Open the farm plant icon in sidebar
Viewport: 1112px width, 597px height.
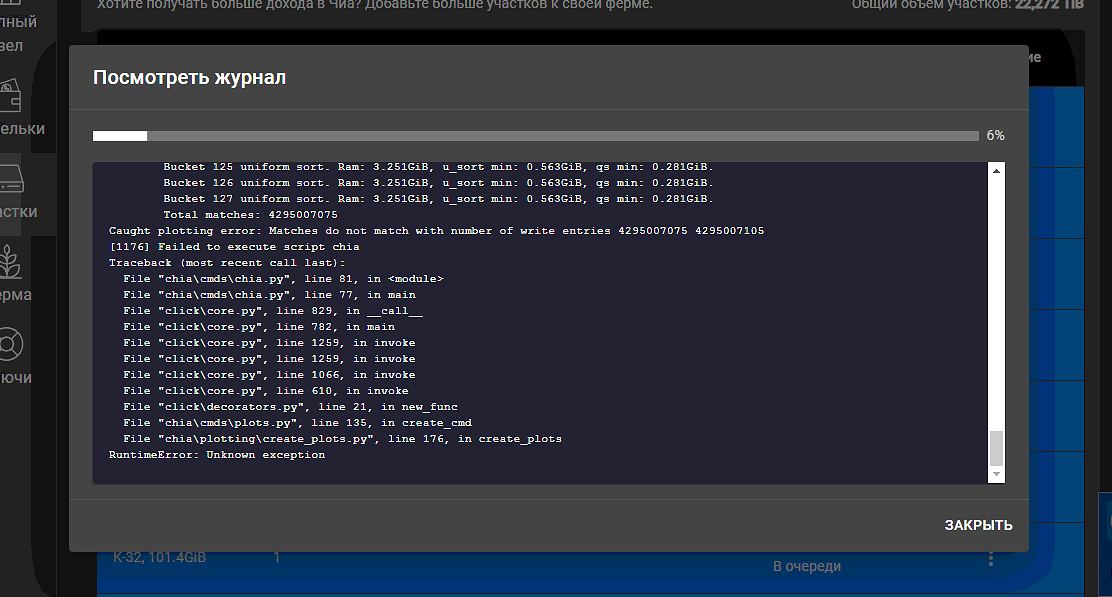(x=10, y=261)
